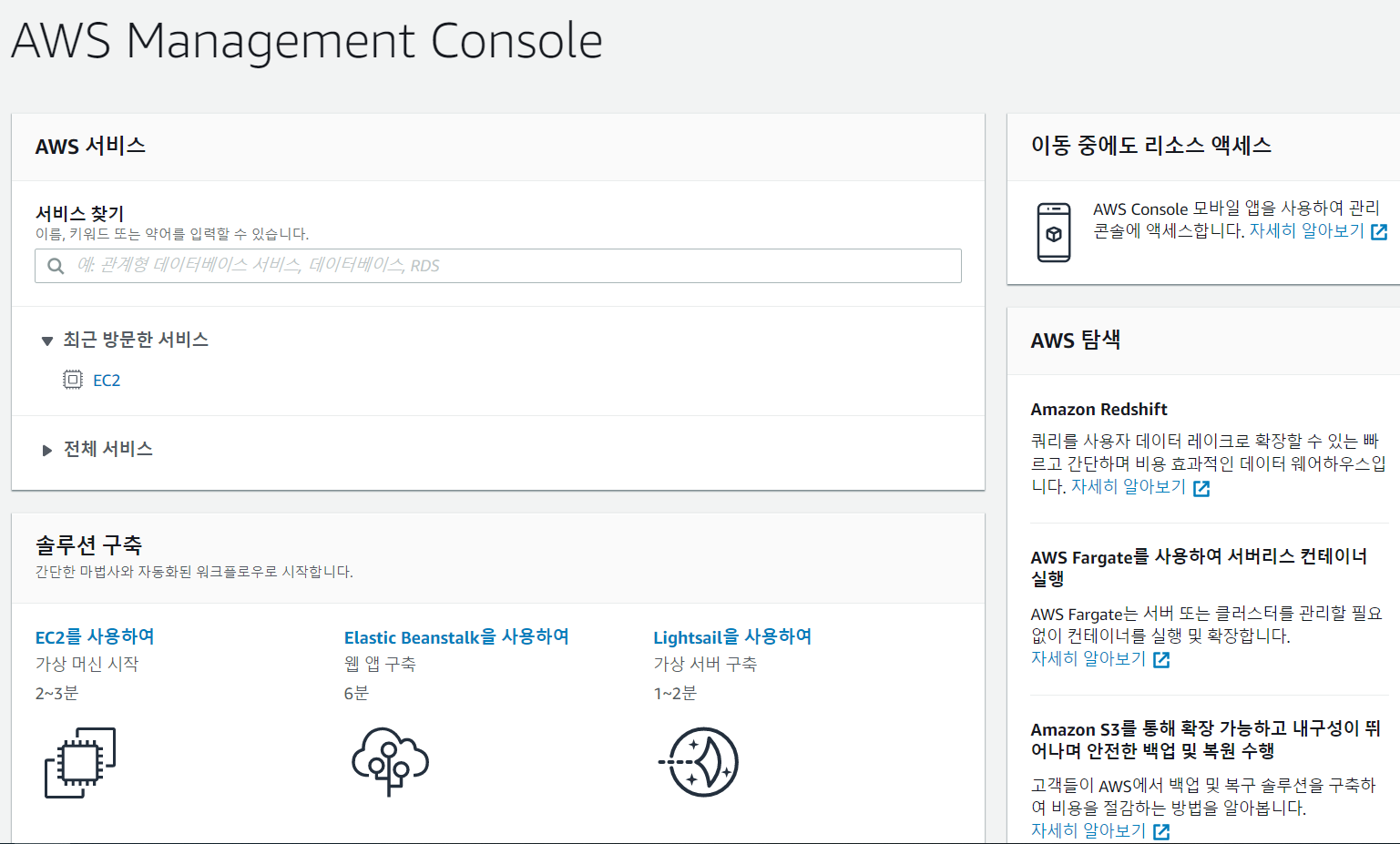The height and width of the screenshot is (844, 1400).
Task: Open the EC2 recently visited service link
Action: click(x=107, y=381)
